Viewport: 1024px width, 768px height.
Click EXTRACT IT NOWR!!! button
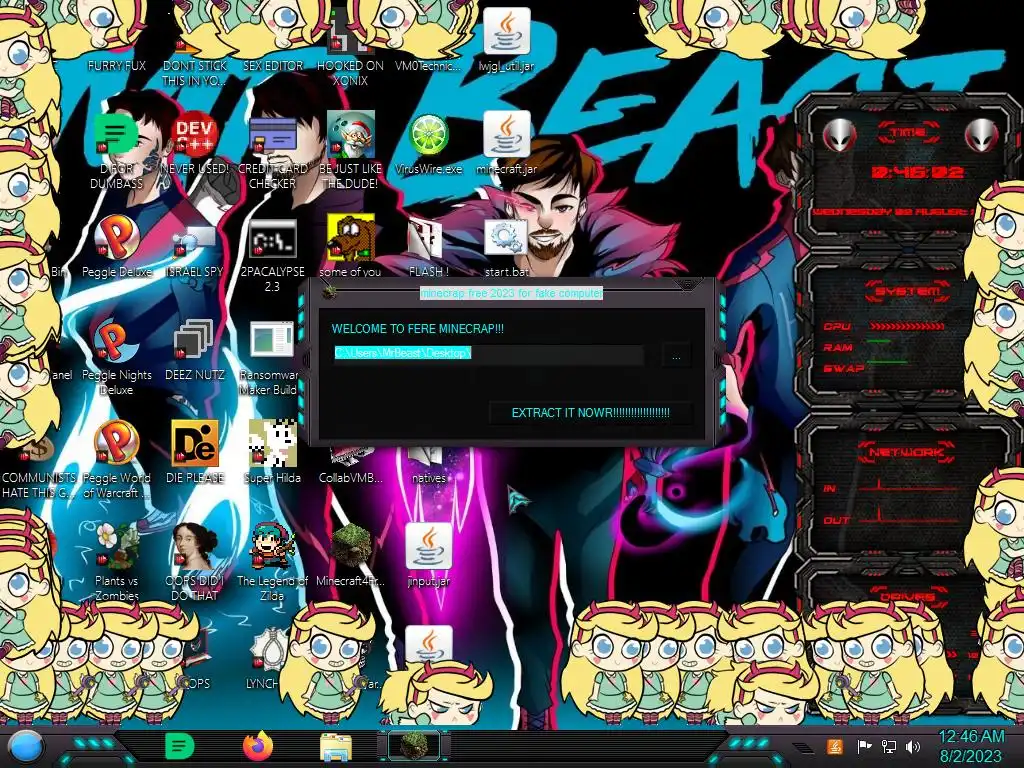pyautogui.click(x=590, y=413)
